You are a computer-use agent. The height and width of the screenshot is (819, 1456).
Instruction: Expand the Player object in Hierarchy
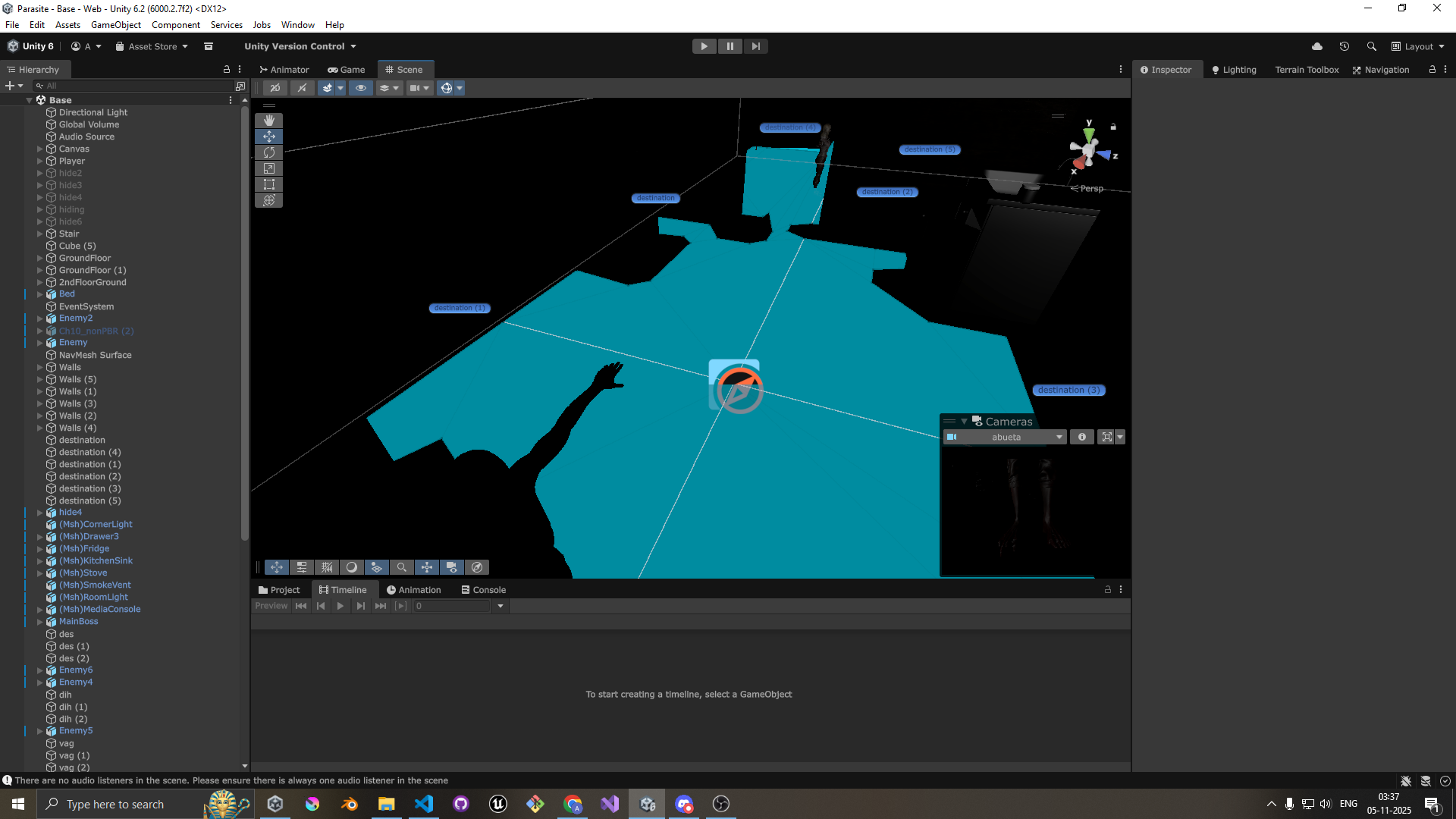(40, 161)
